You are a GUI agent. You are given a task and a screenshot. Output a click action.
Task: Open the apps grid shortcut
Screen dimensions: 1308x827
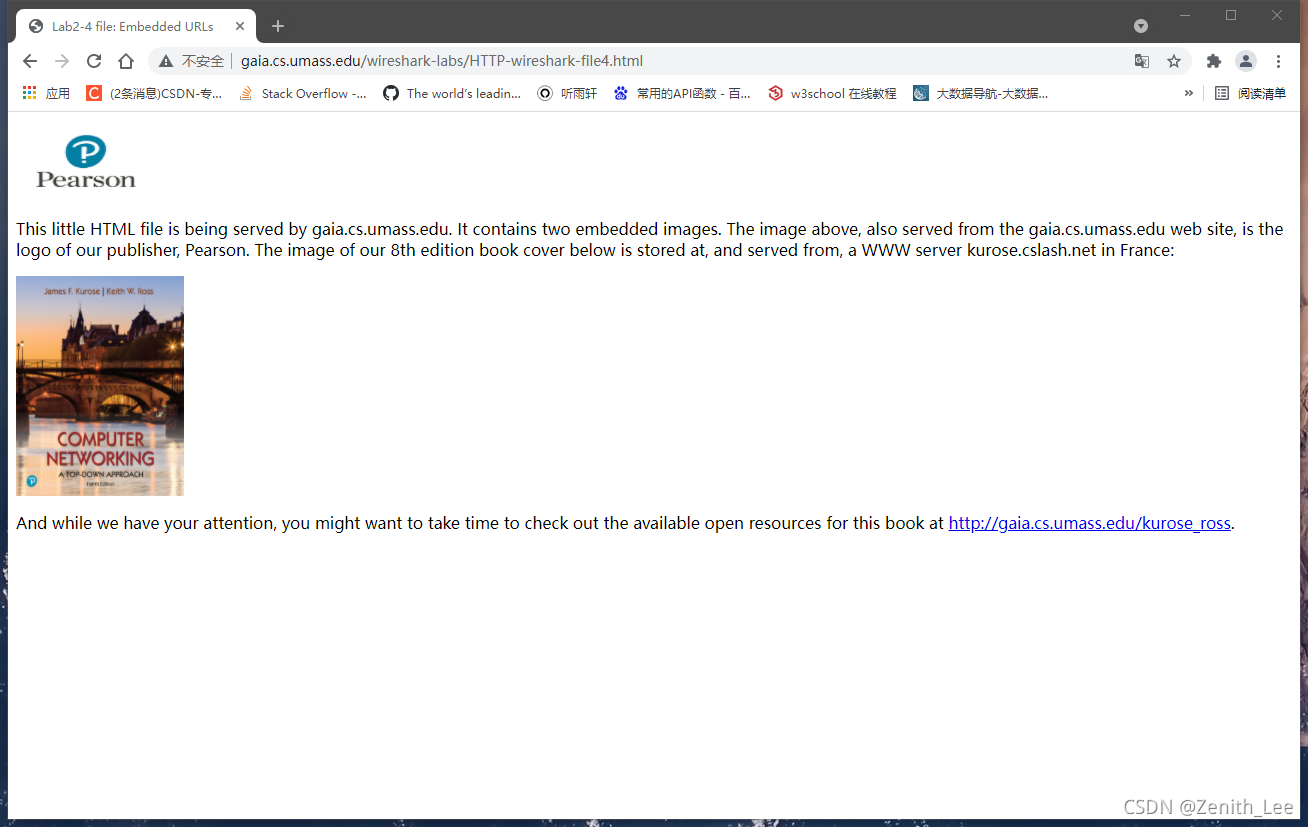point(46,93)
